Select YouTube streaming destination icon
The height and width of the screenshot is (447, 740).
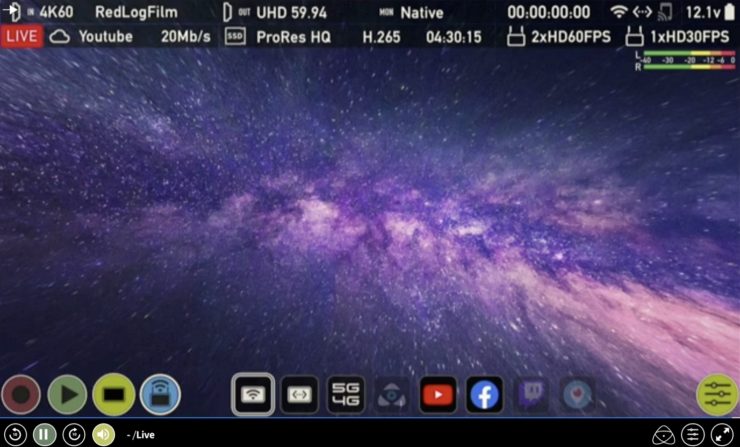tap(438, 394)
